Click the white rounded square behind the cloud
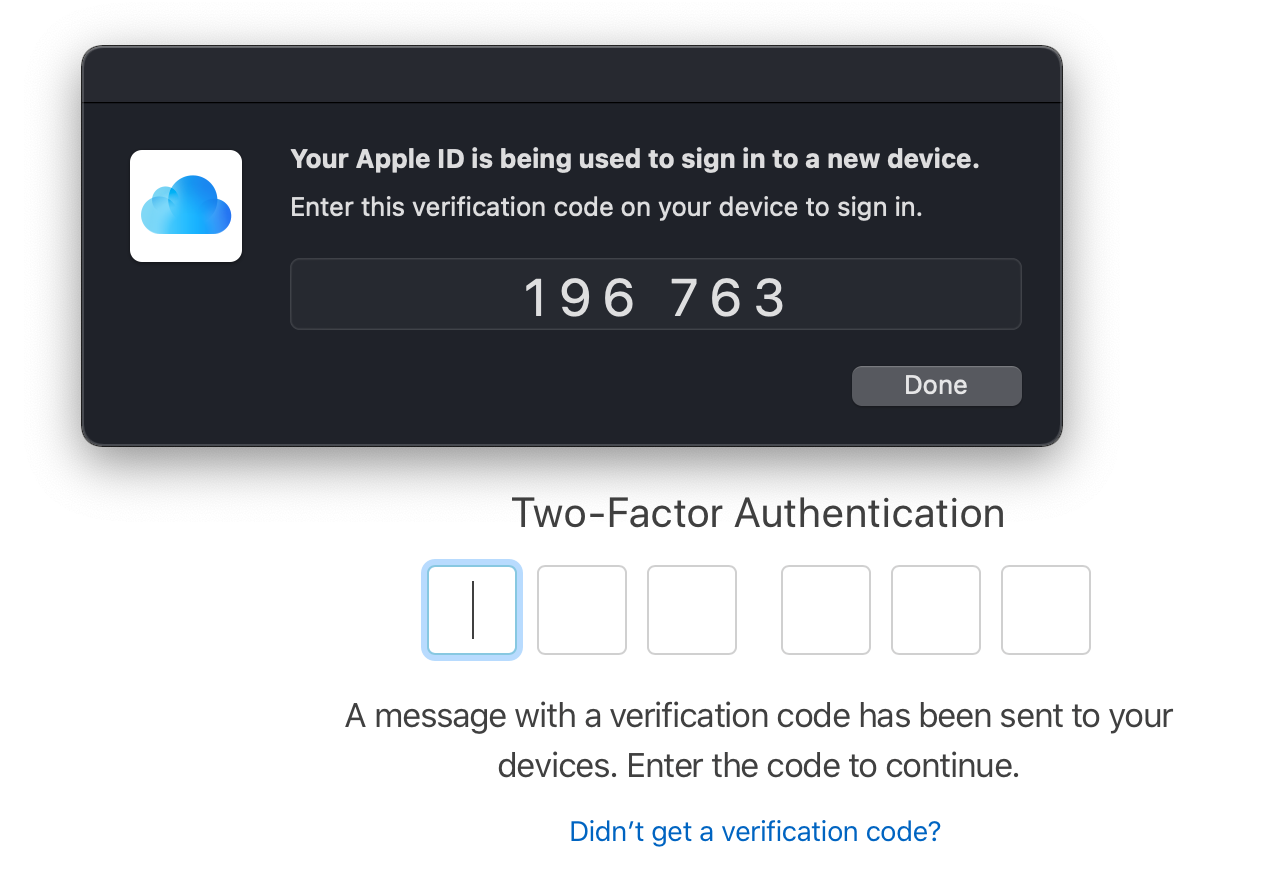 click(150, 170)
